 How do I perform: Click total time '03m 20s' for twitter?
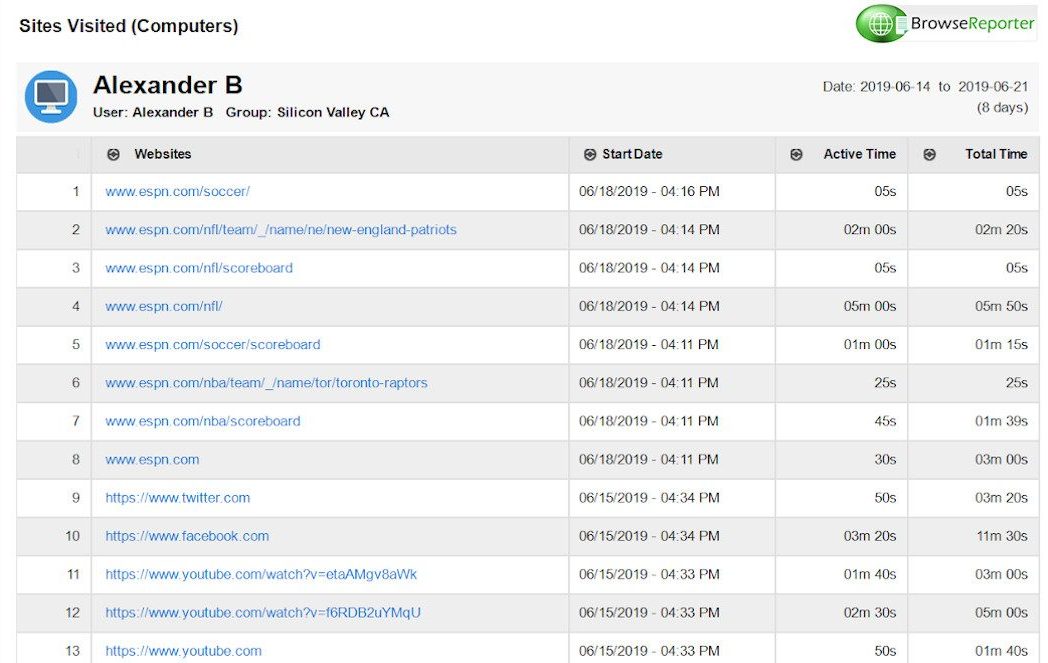point(1001,497)
